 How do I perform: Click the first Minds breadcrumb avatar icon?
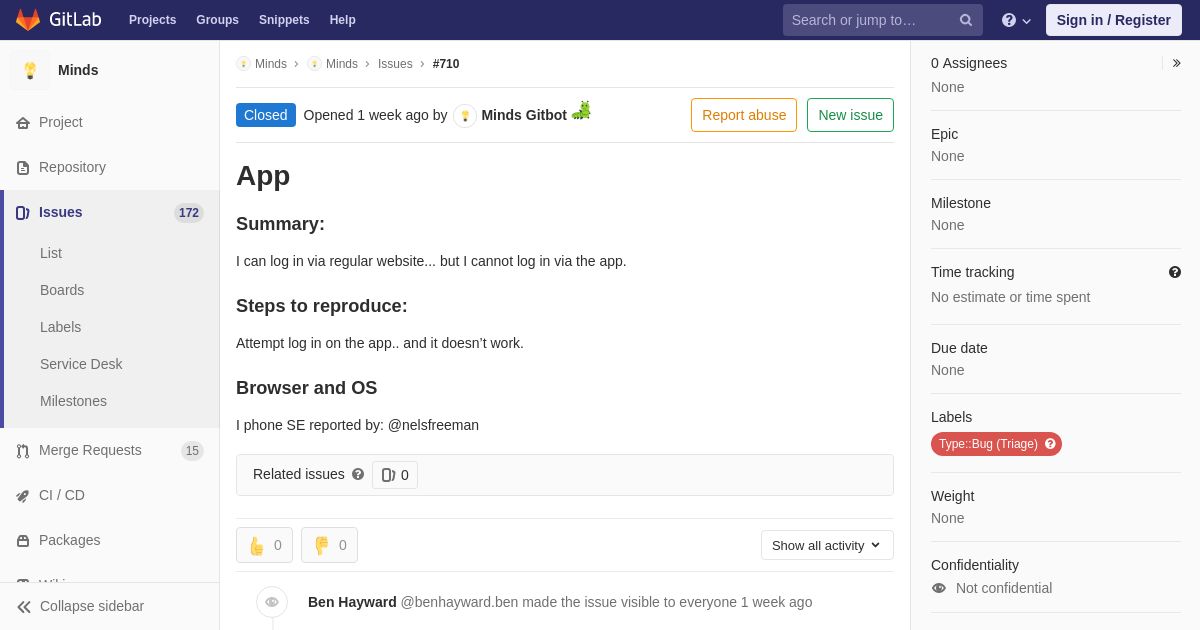(x=243, y=64)
